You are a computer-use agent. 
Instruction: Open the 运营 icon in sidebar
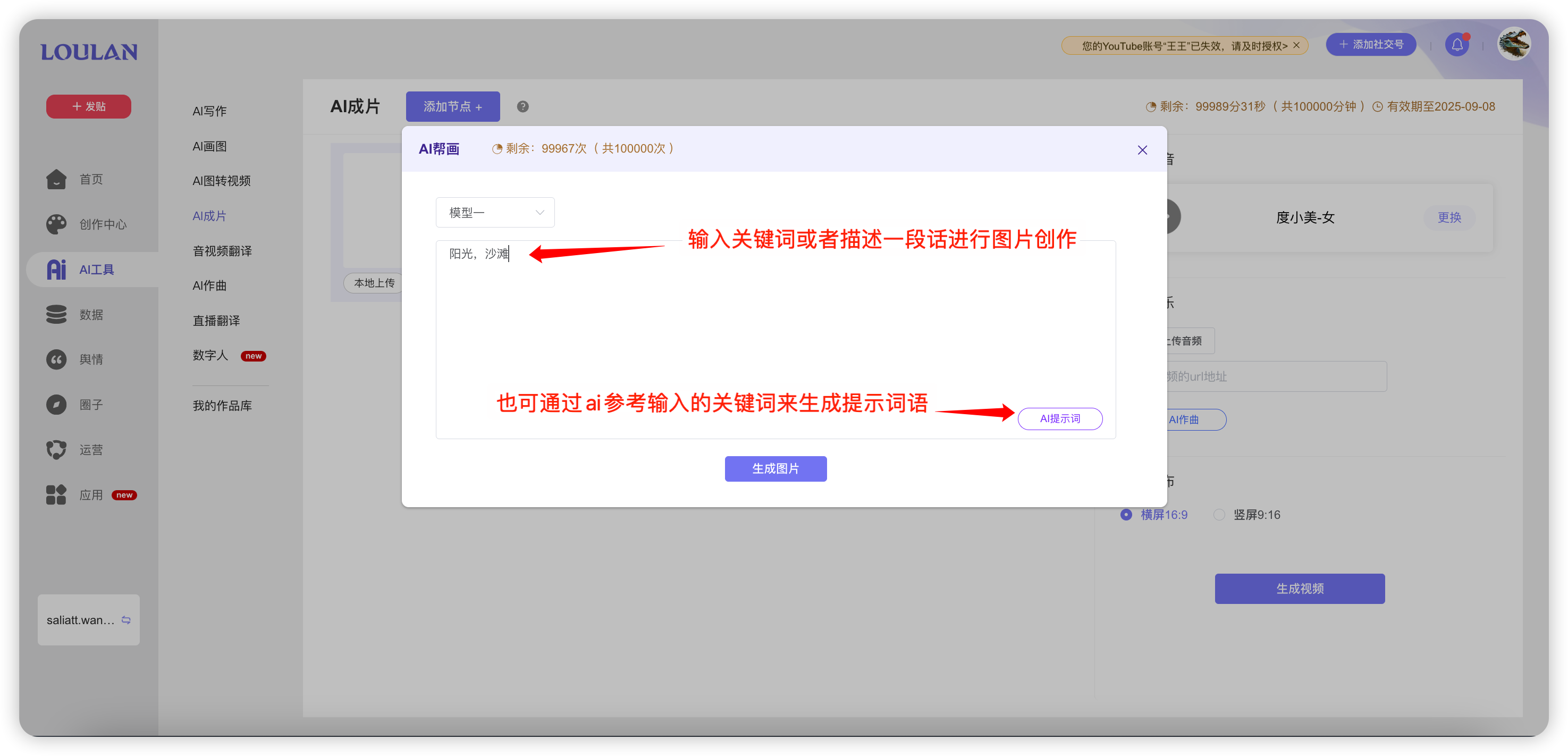(56, 449)
